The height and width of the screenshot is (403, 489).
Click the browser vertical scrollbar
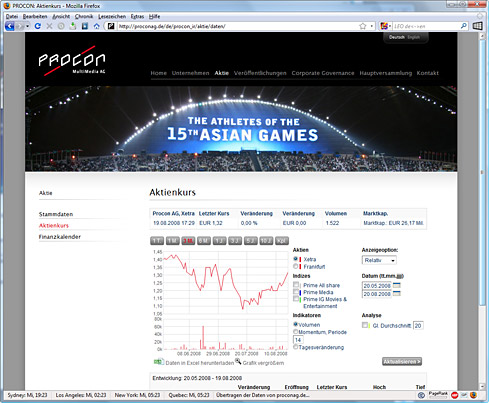pyautogui.click(x=482, y=212)
